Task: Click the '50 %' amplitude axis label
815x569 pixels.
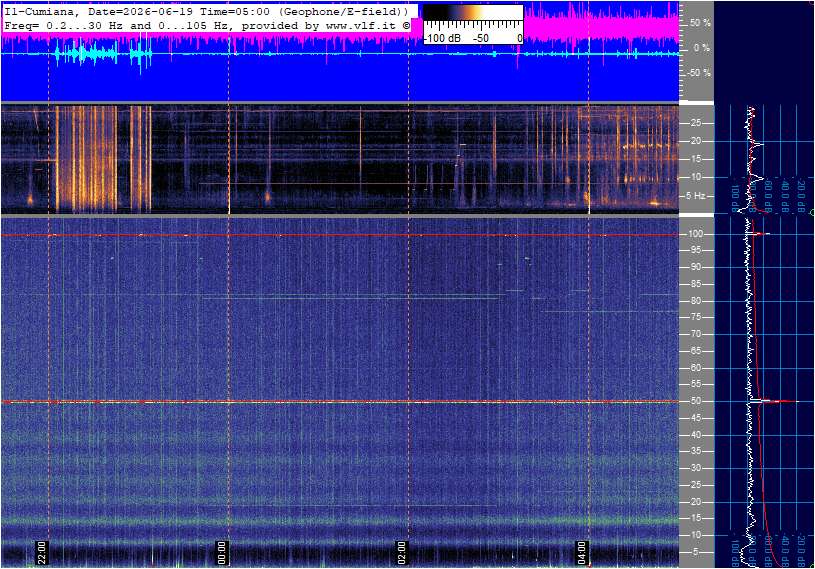Action: click(700, 23)
